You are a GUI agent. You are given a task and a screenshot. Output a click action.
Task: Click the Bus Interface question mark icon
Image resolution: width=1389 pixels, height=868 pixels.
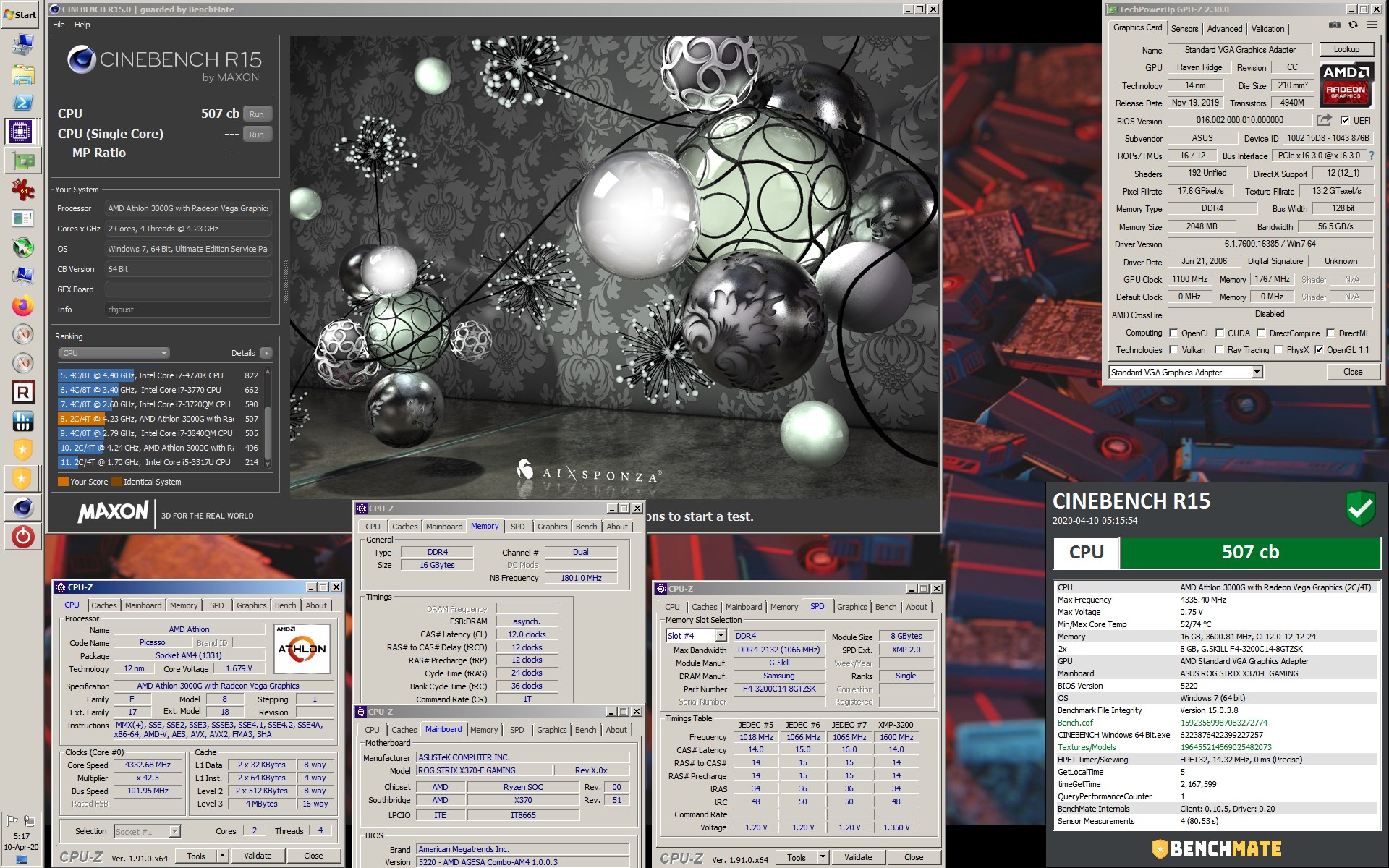(x=1371, y=156)
